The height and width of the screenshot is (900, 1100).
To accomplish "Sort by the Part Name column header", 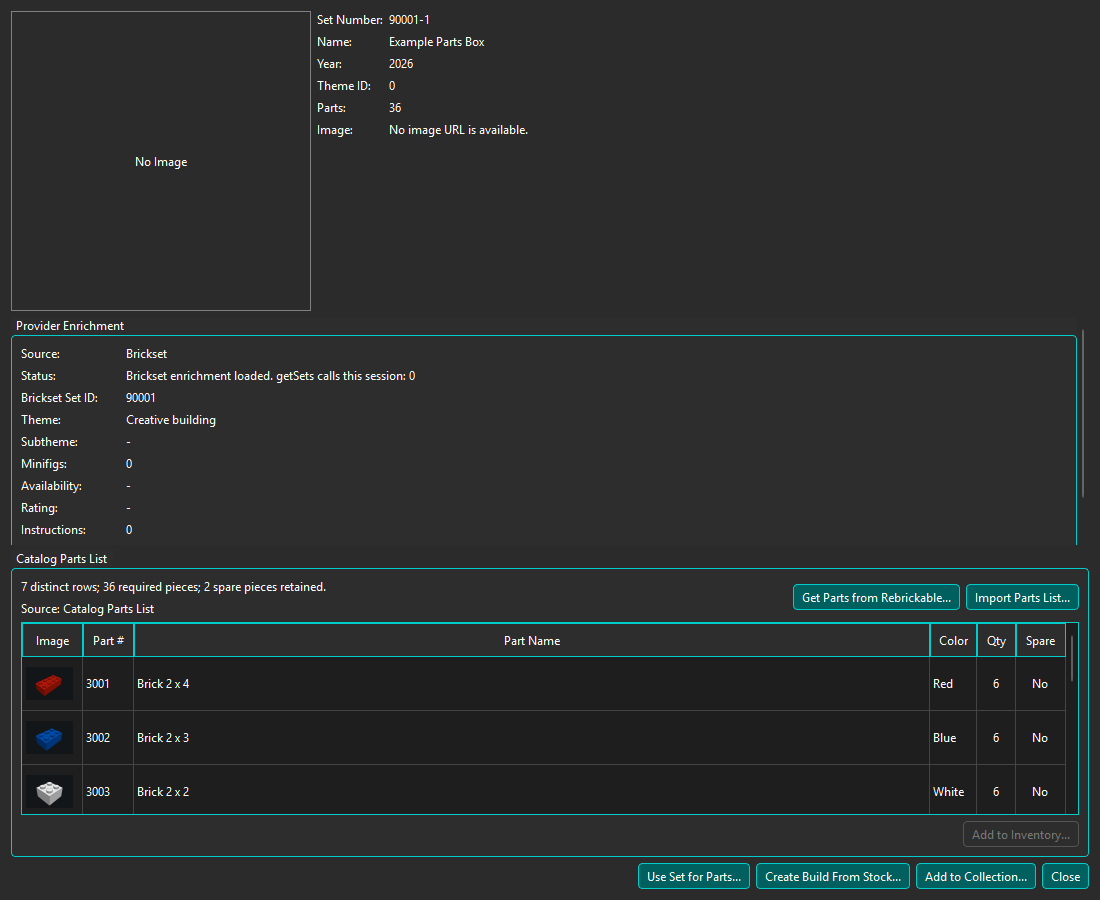I will coord(532,640).
